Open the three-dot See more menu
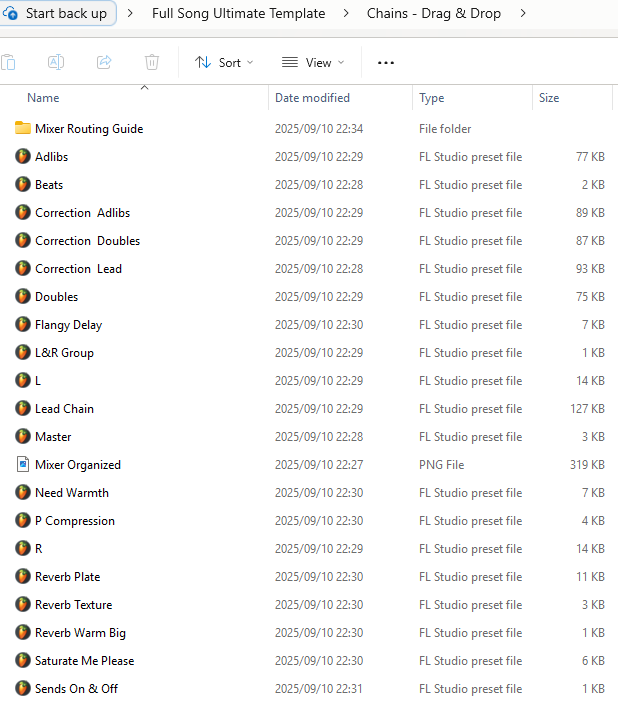Viewport: 618px width, 708px height. coord(386,63)
